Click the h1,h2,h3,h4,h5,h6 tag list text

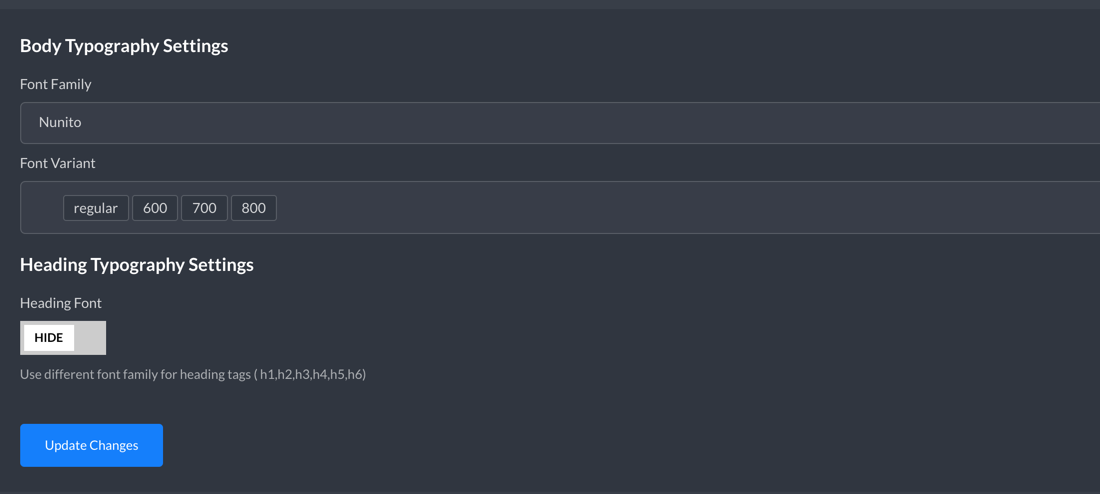point(312,374)
